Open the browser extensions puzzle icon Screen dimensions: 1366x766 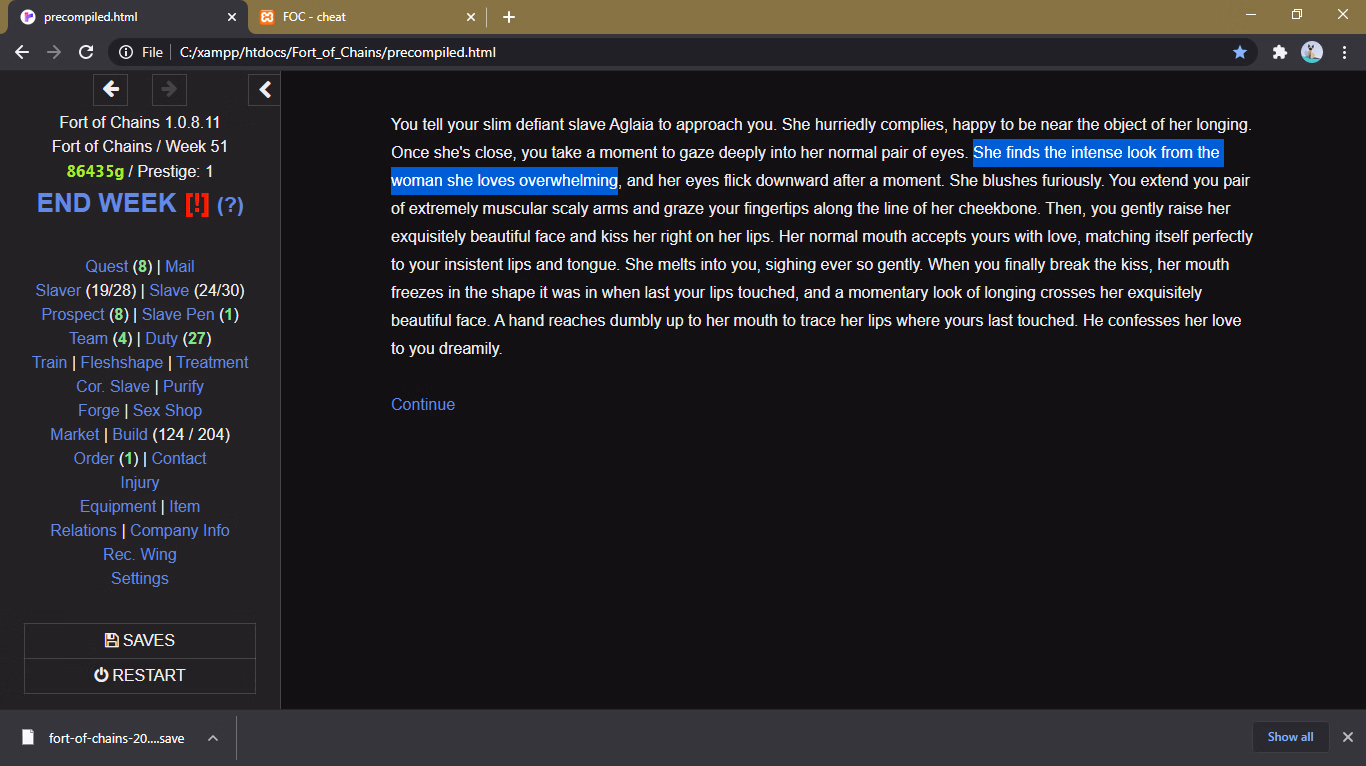coord(1279,52)
